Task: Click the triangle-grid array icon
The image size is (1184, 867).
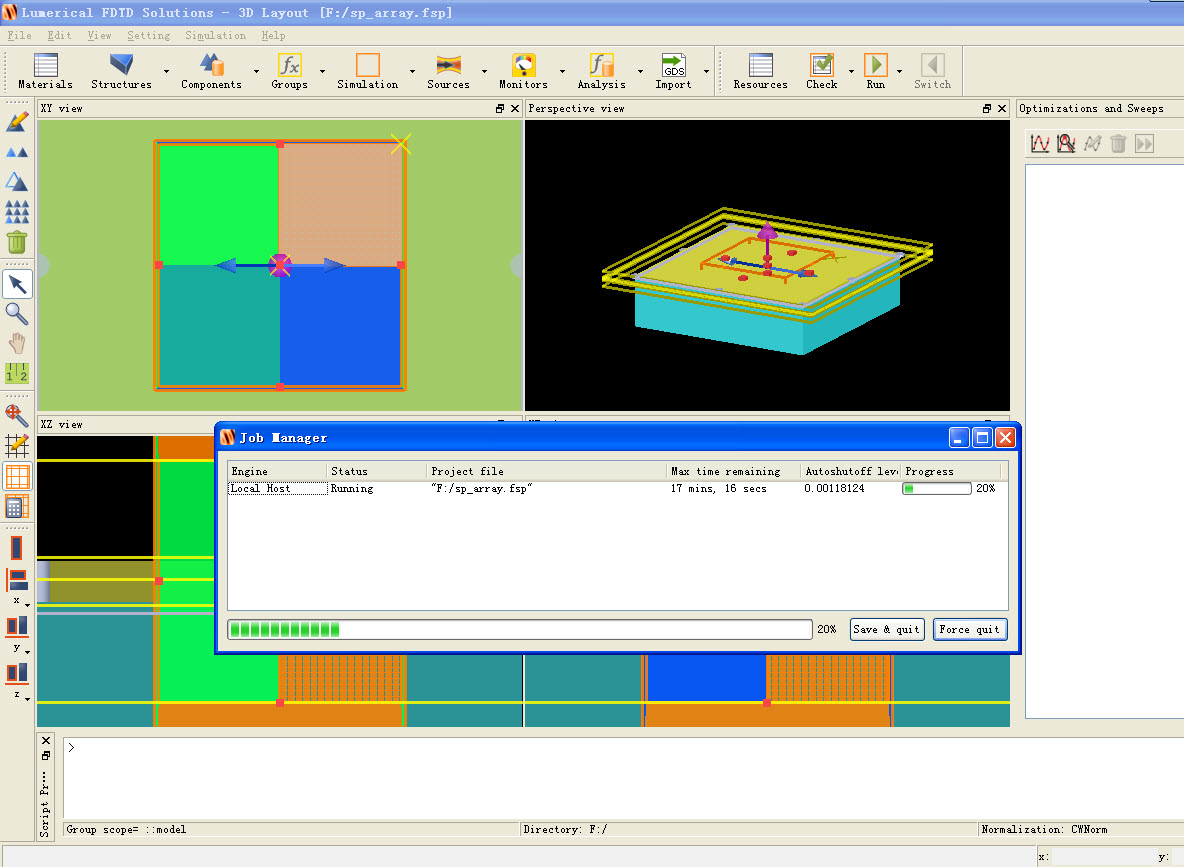Action: point(17,211)
